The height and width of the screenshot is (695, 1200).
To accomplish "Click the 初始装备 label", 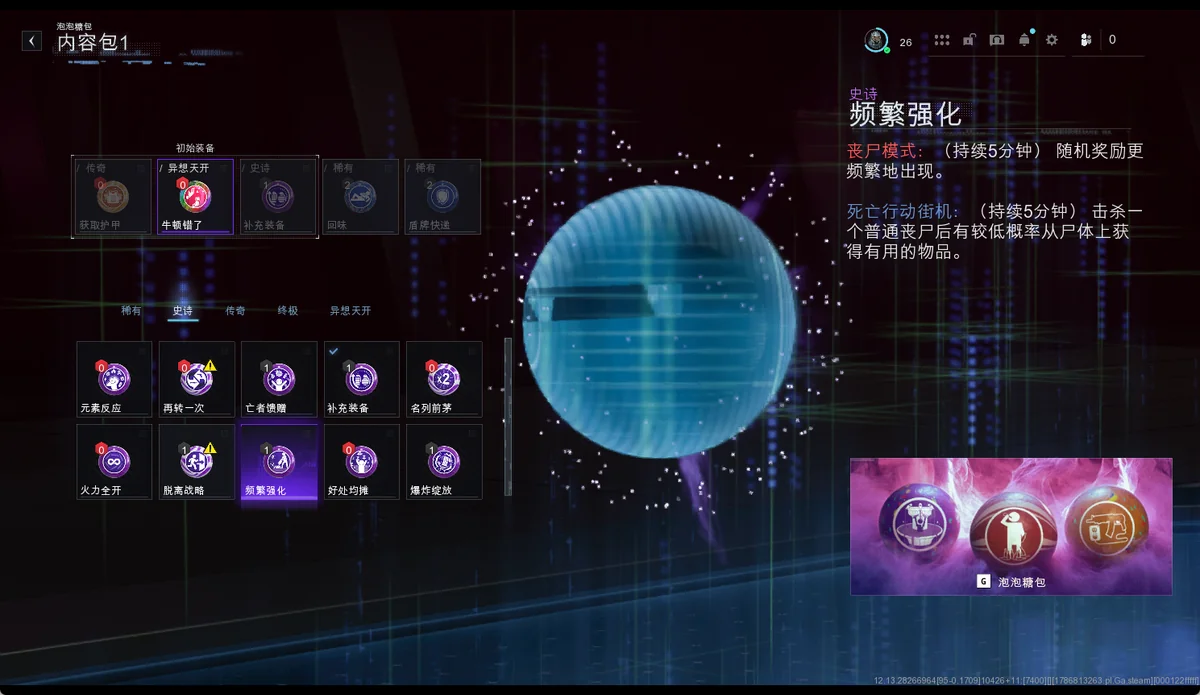I will coord(195,148).
